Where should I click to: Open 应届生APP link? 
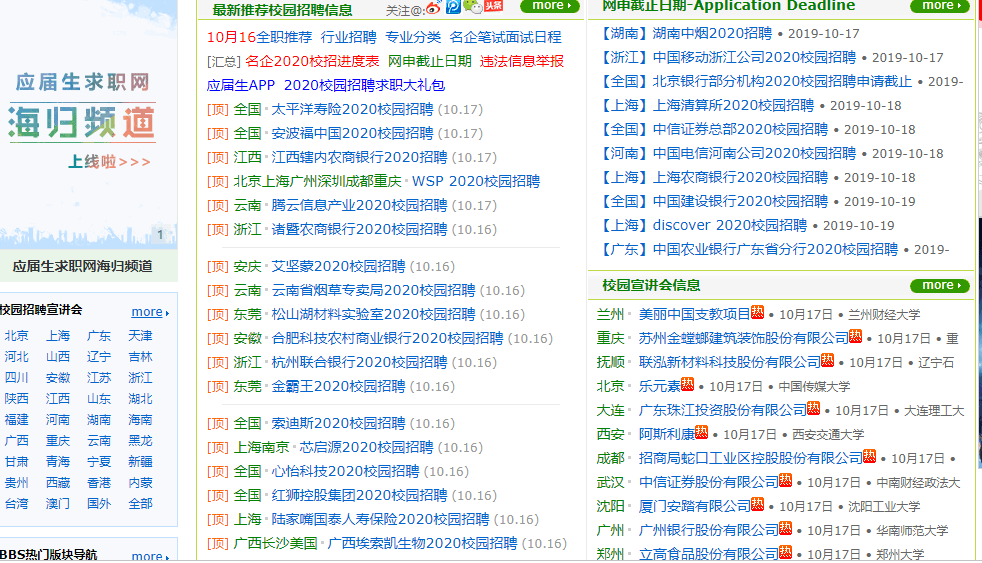coord(241,85)
